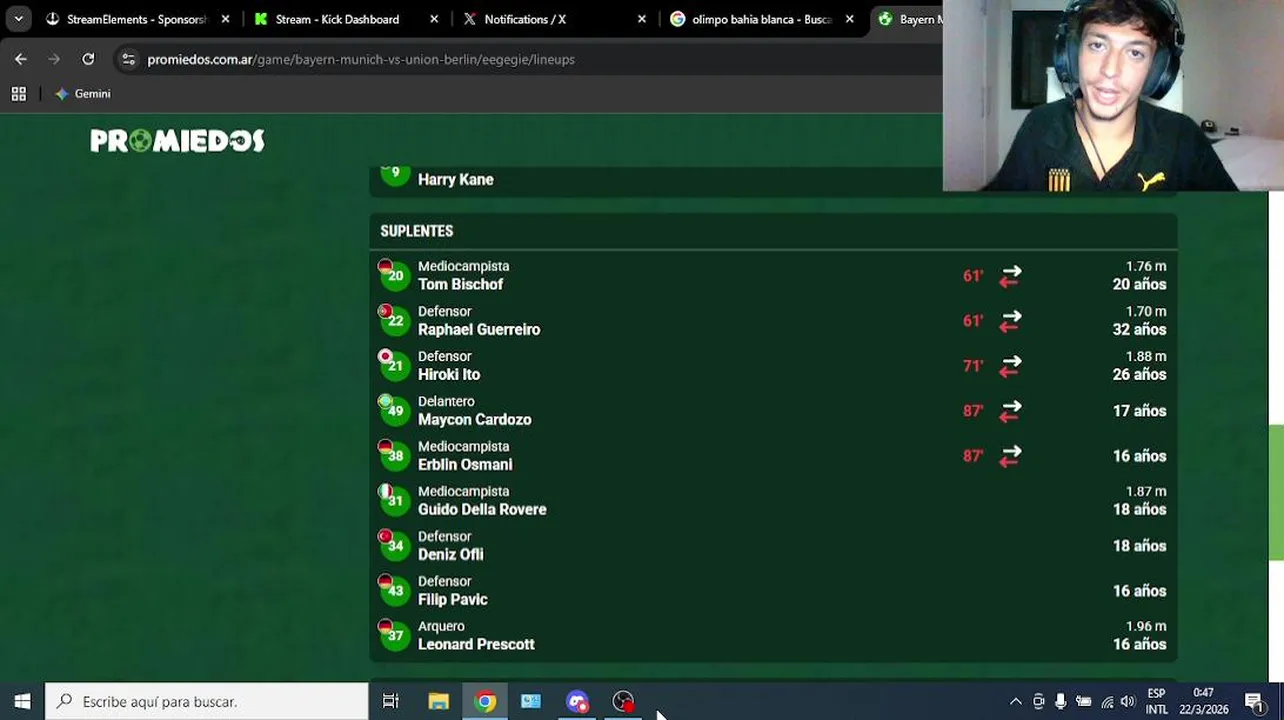Open the browser tab search dropdown
The height and width of the screenshot is (720, 1284).
click(x=18, y=19)
